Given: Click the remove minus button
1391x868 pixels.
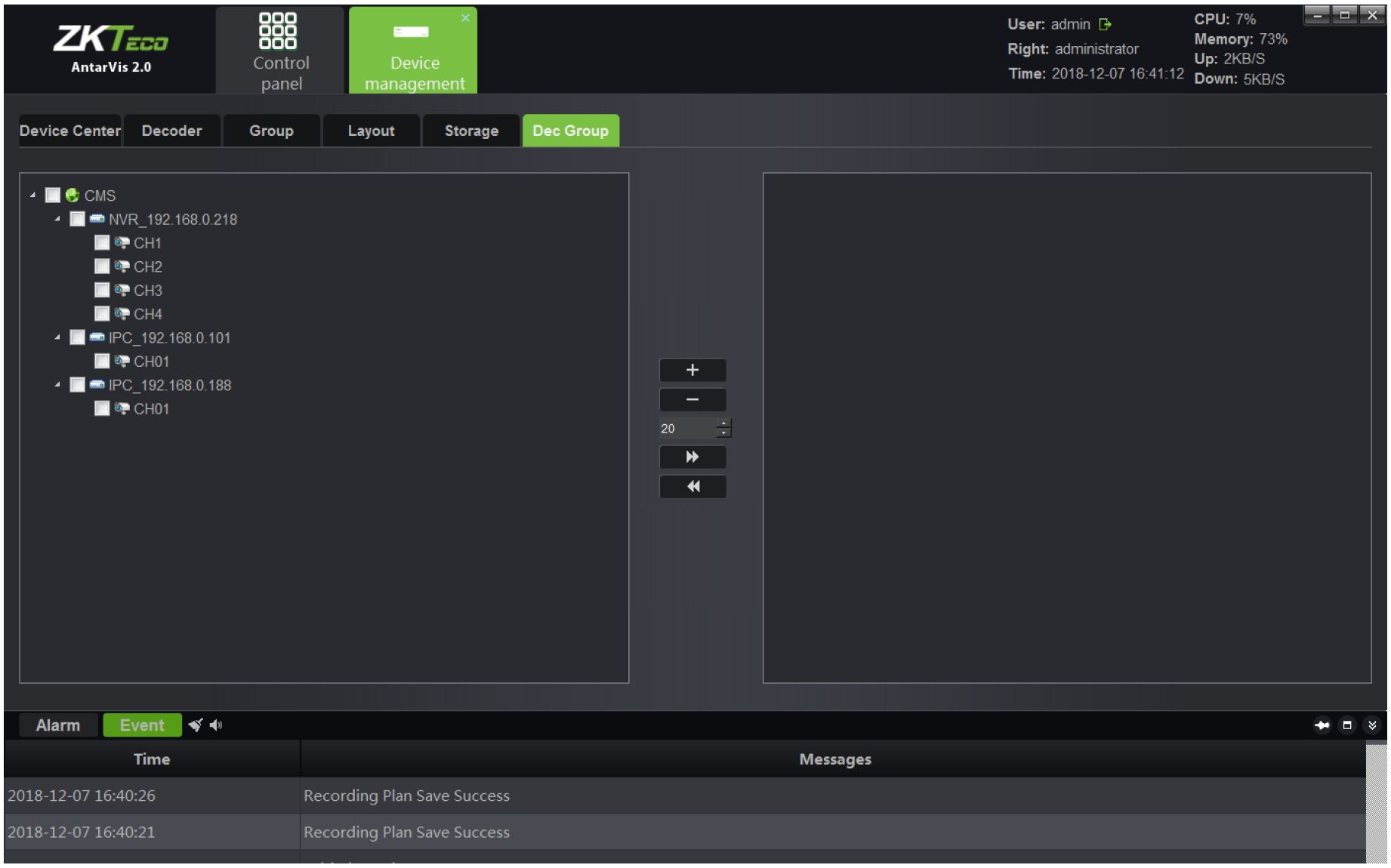Looking at the screenshot, I should coord(692,399).
